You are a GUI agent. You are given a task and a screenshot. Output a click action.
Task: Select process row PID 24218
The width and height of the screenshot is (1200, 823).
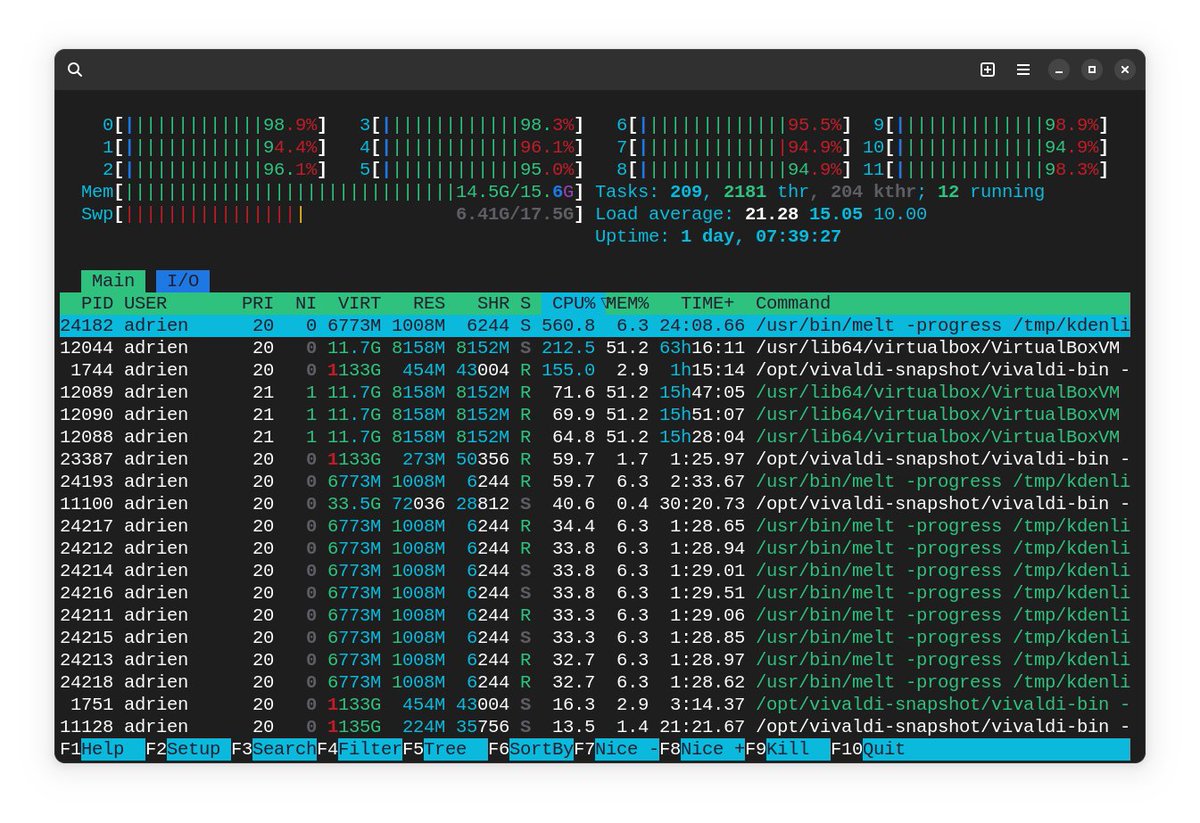tap(595, 682)
